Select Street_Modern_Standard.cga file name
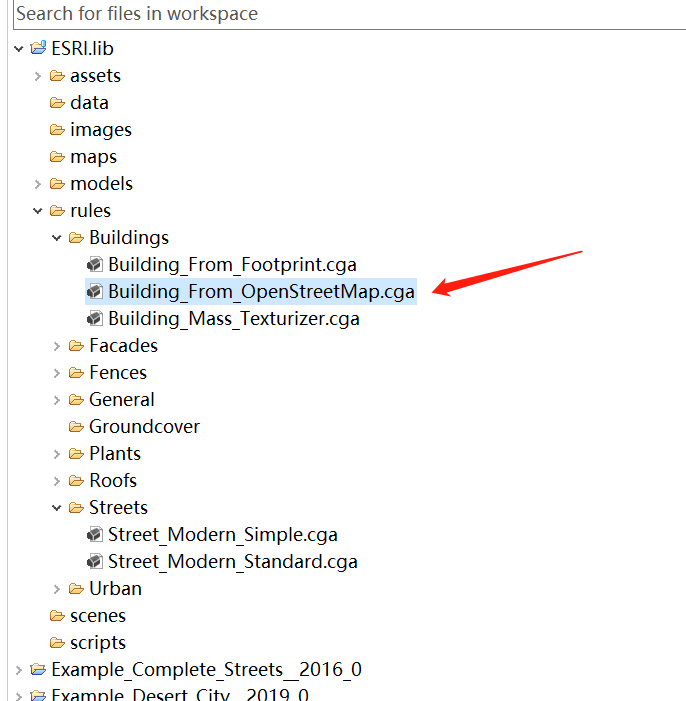This screenshot has height=701, width=686. pyautogui.click(x=233, y=562)
